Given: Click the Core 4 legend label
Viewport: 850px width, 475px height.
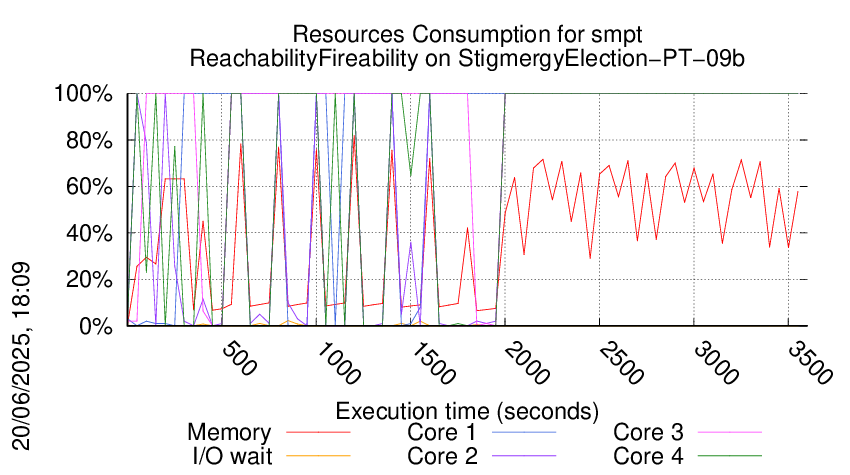Looking at the screenshot, I should coord(648,457).
